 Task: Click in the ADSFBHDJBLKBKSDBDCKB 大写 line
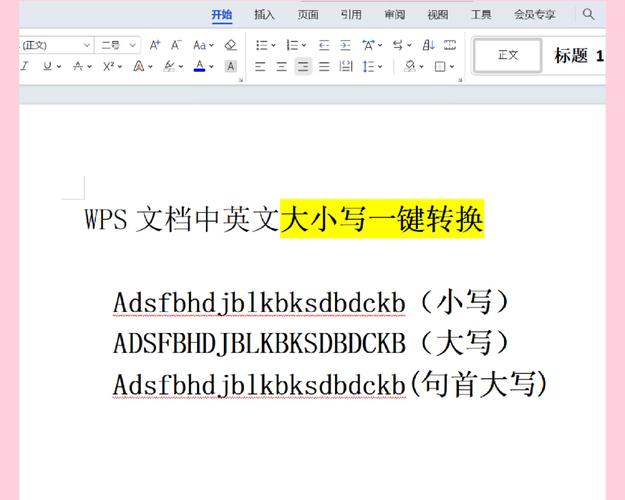pyautogui.click(x=311, y=343)
